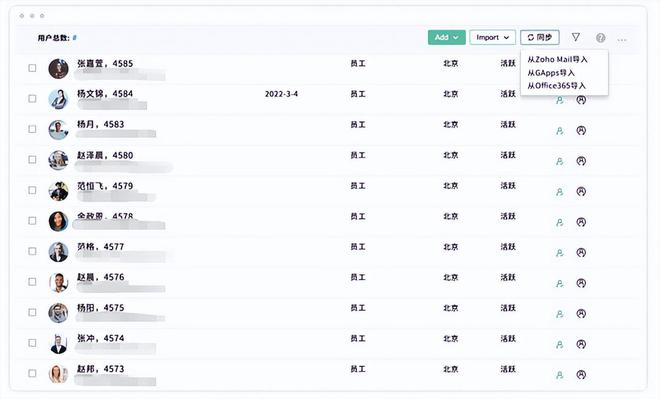Open the filter funnel icon
This screenshot has height=399, width=660.
(575, 37)
